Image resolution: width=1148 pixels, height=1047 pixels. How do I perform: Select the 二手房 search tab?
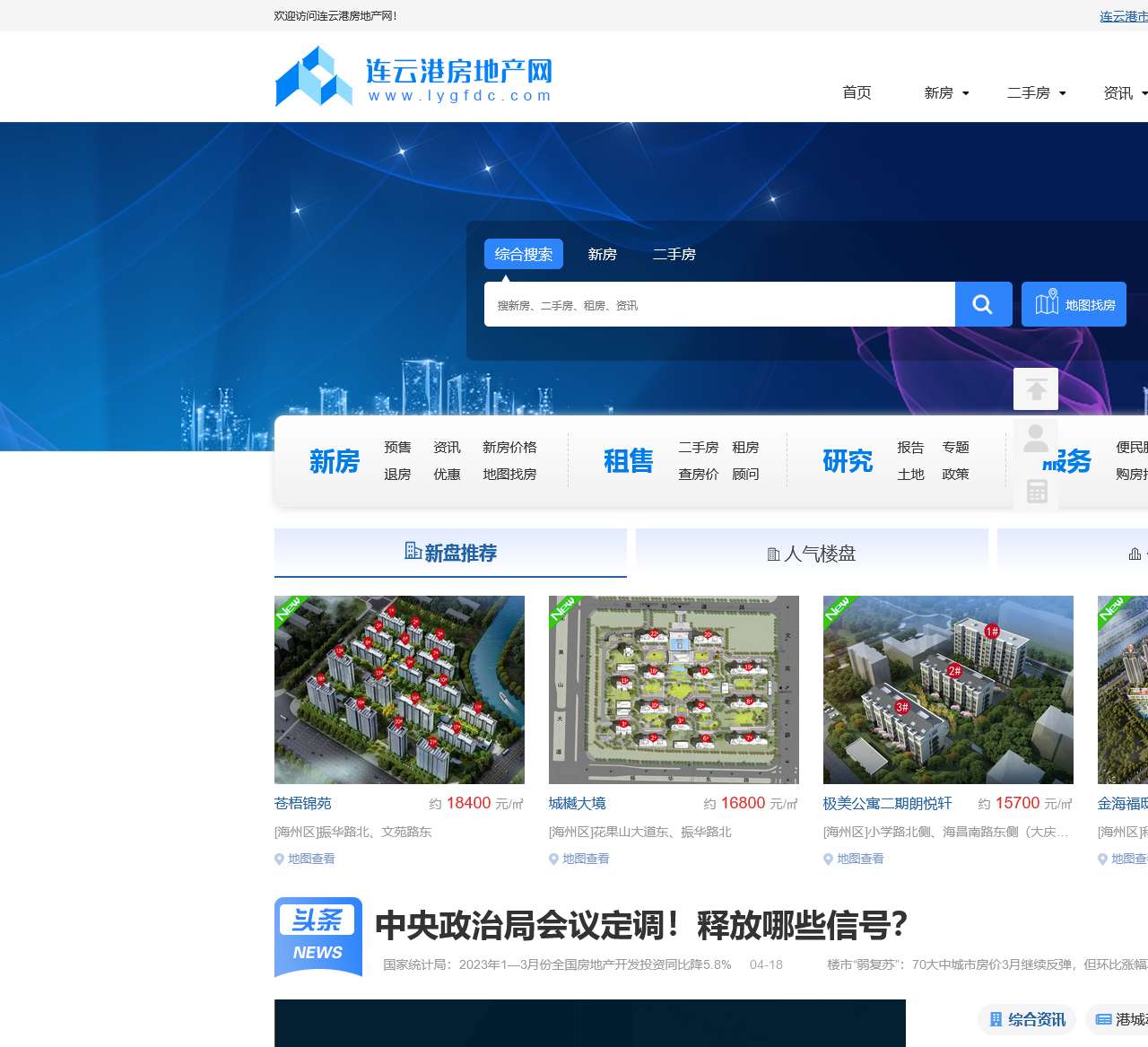click(x=674, y=254)
